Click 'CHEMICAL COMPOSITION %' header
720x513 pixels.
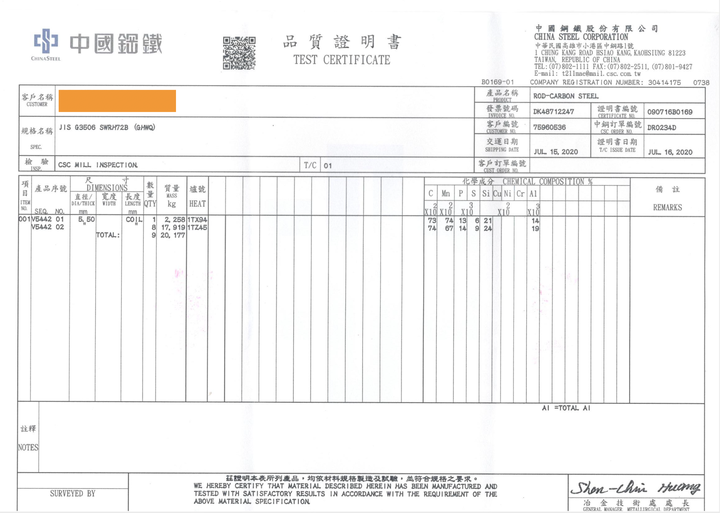pos(547,181)
